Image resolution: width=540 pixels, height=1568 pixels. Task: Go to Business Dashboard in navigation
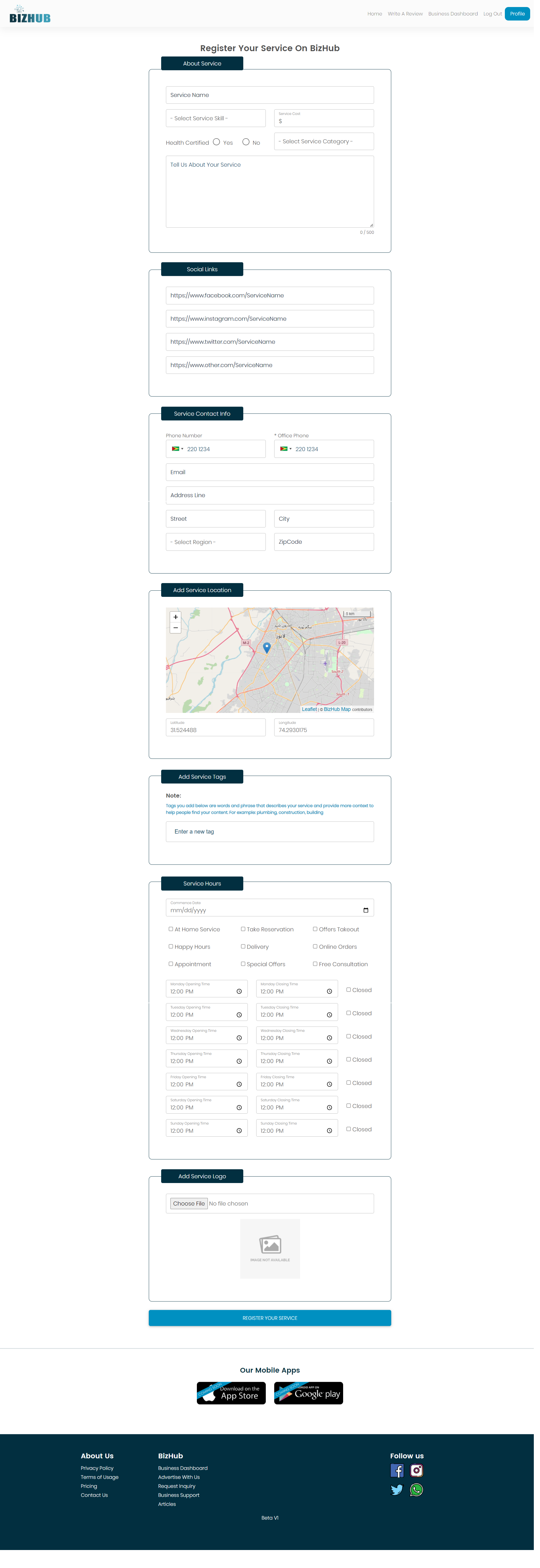(453, 13)
